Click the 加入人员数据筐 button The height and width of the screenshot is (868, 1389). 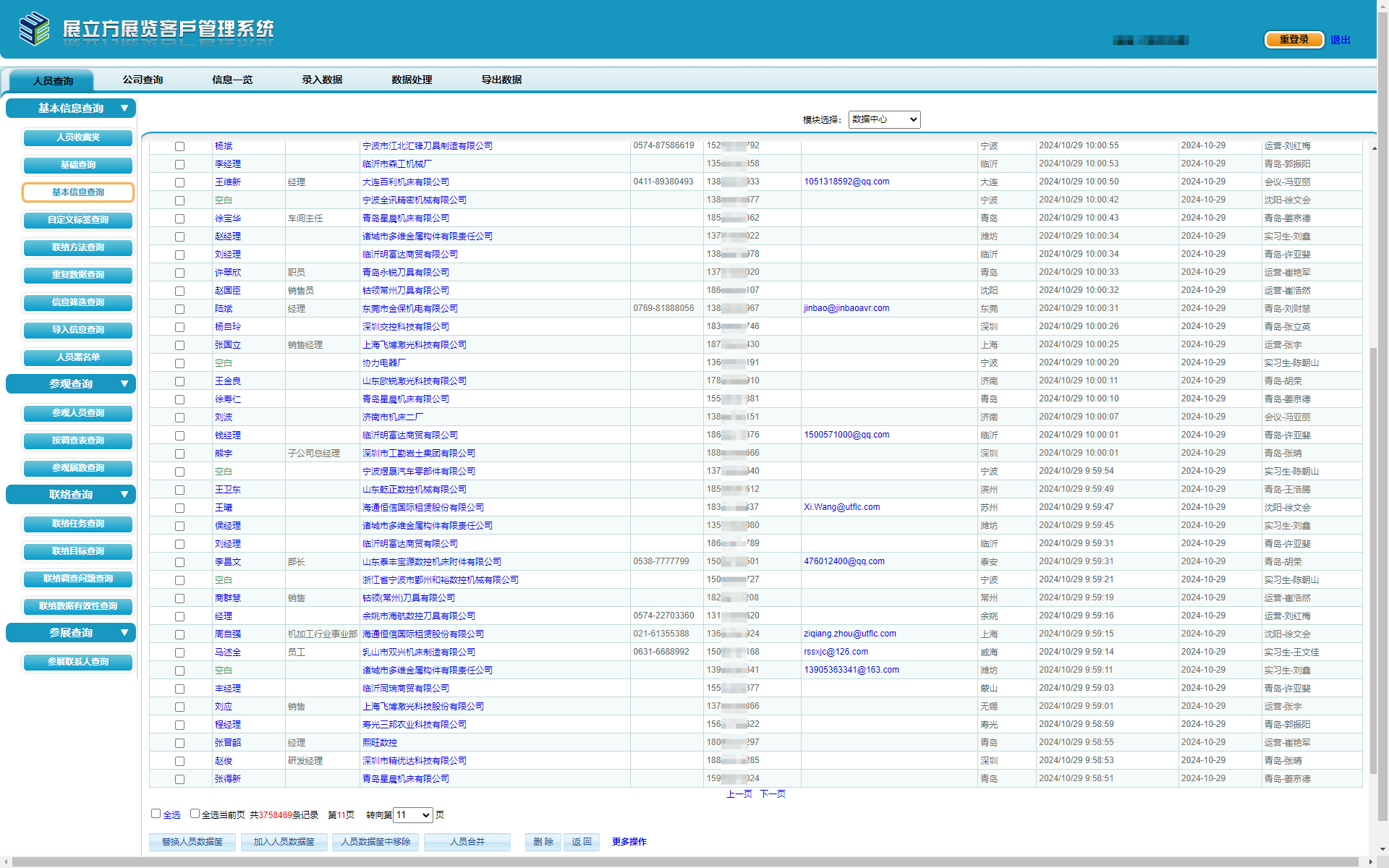pos(284,842)
